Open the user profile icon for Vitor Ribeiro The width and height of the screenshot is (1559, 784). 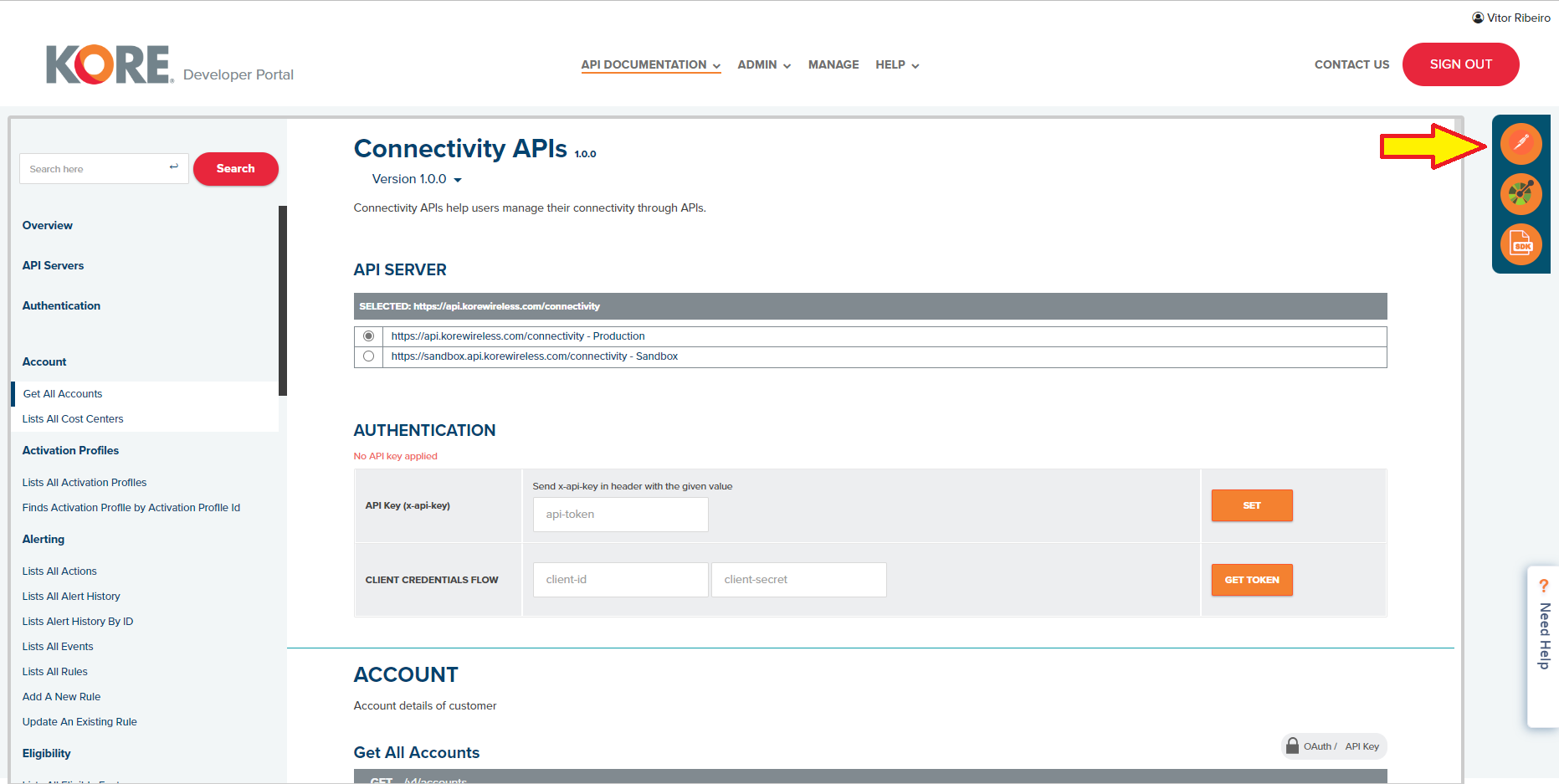click(x=1477, y=17)
